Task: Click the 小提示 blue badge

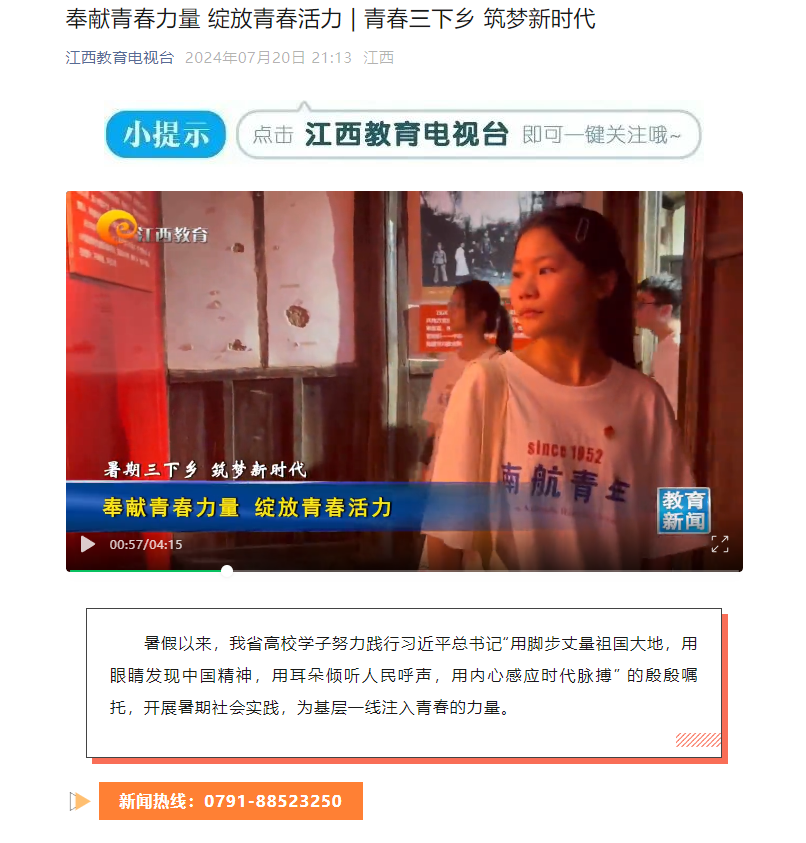Action: 166,134
